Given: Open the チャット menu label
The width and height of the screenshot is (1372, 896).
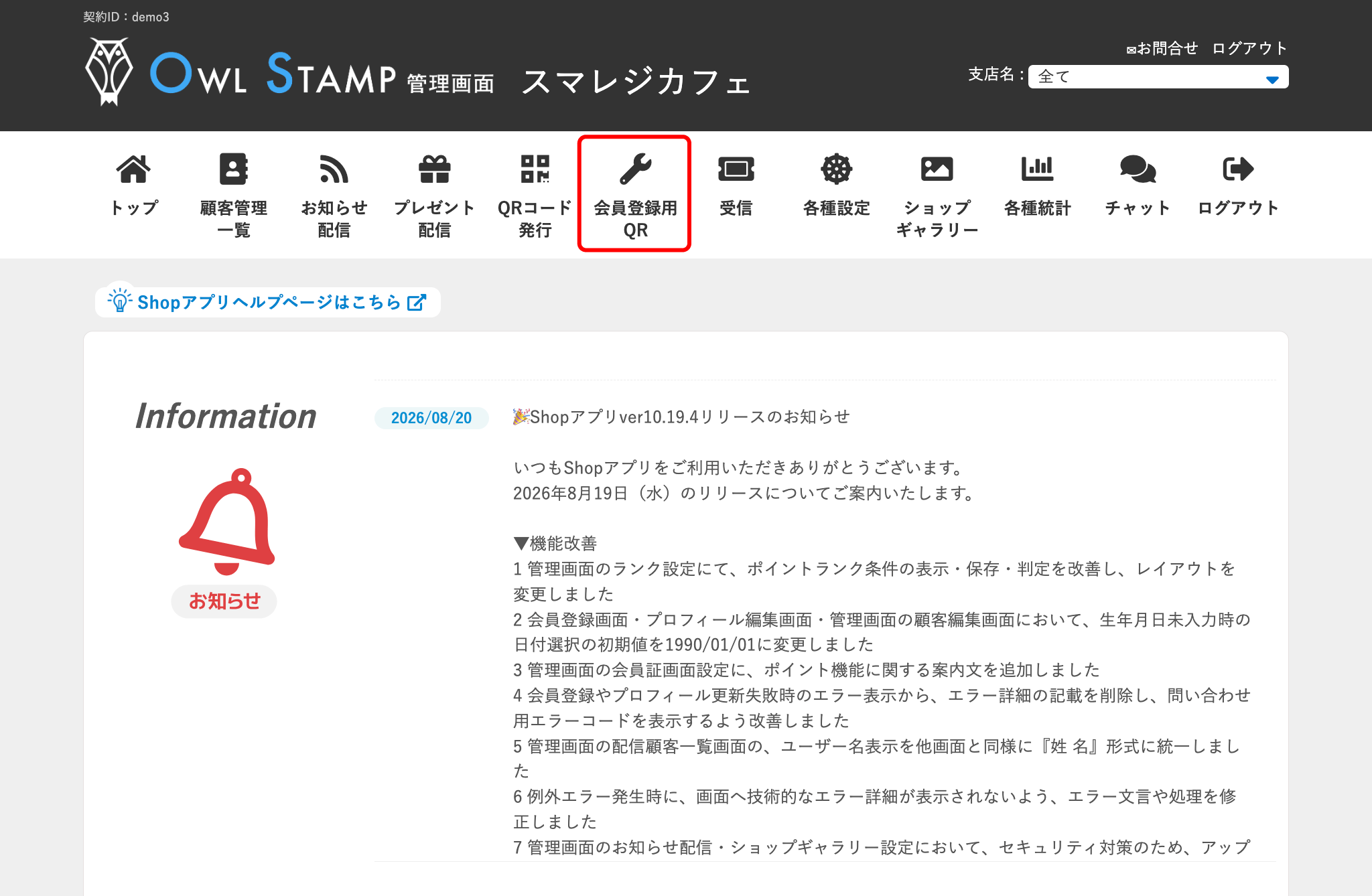Looking at the screenshot, I should pyautogui.click(x=1138, y=208).
